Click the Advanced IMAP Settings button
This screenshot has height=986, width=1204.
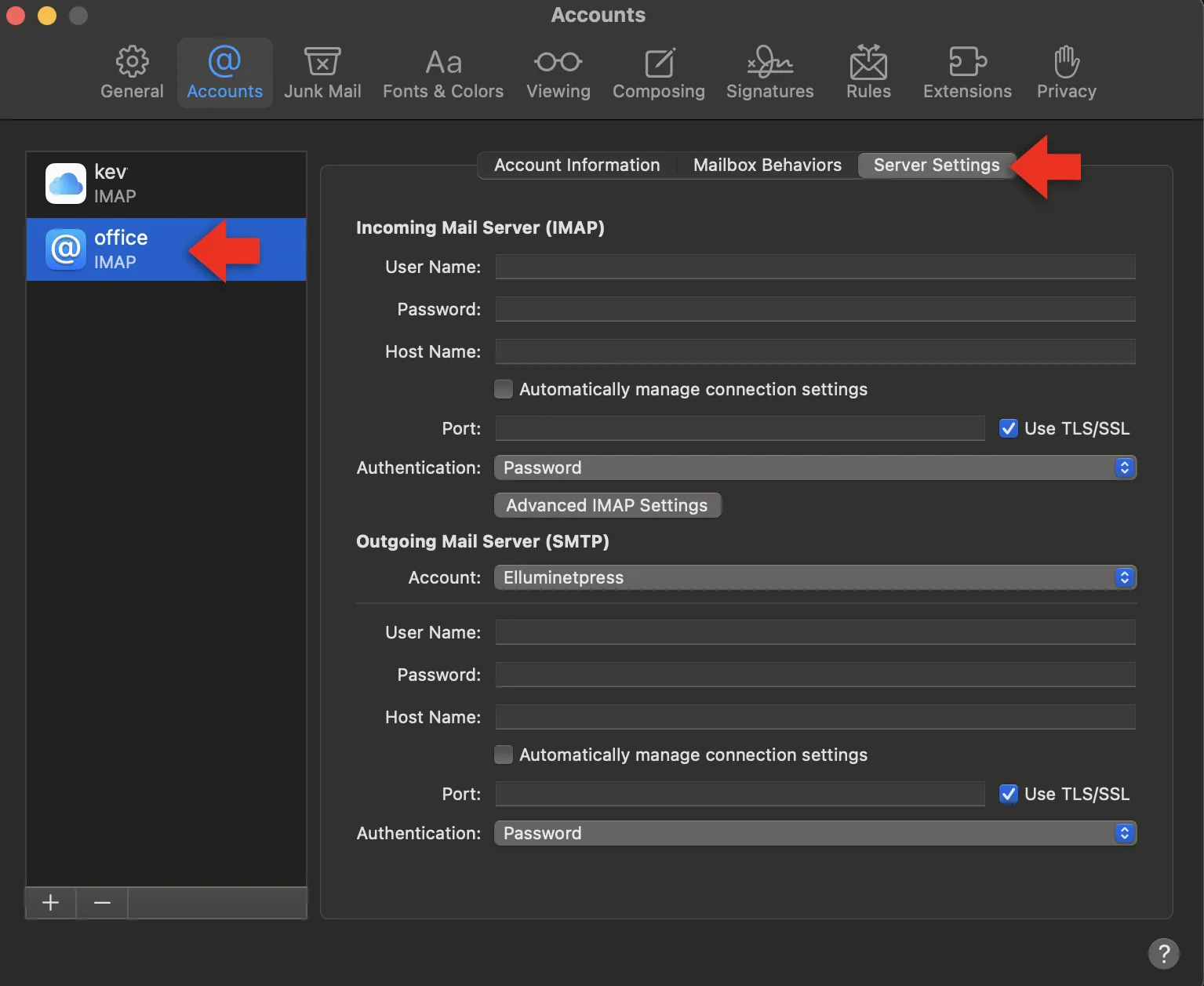[x=606, y=505]
